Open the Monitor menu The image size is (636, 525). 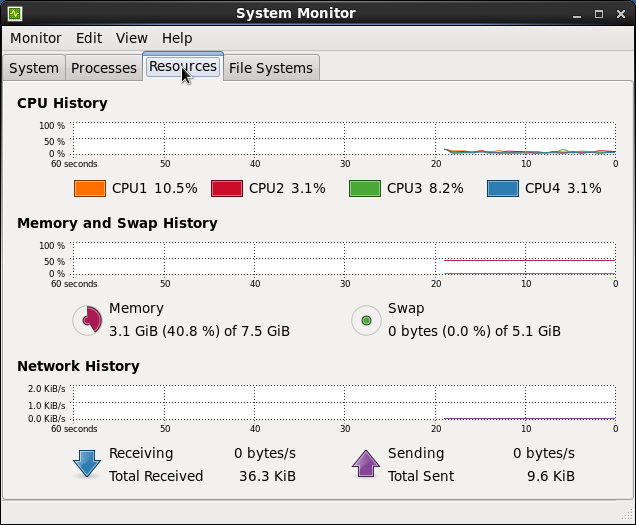click(x=36, y=38)
